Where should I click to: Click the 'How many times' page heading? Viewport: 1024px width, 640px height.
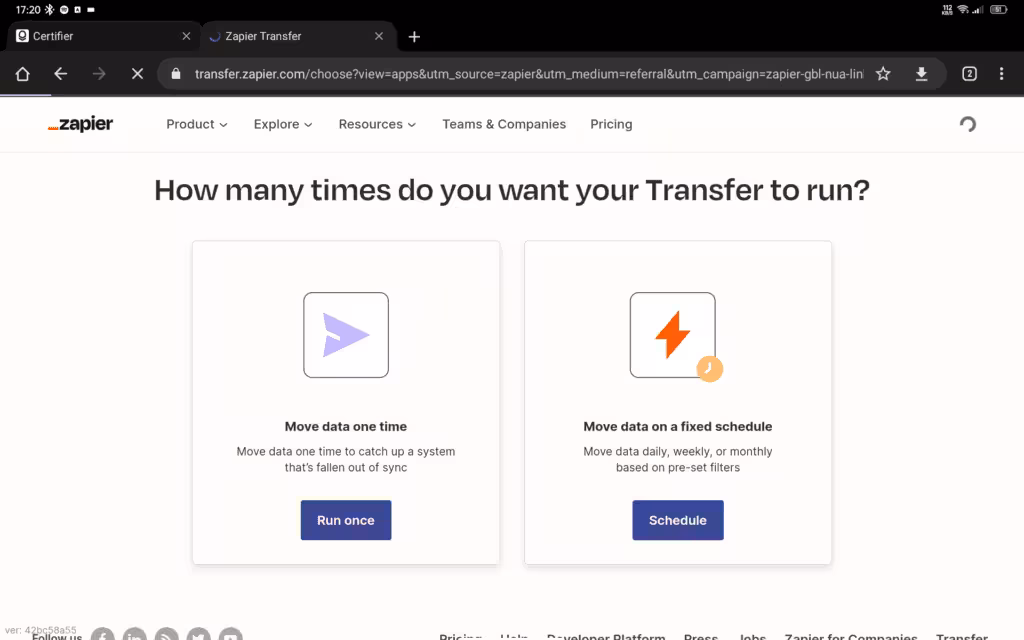(512, 191)
